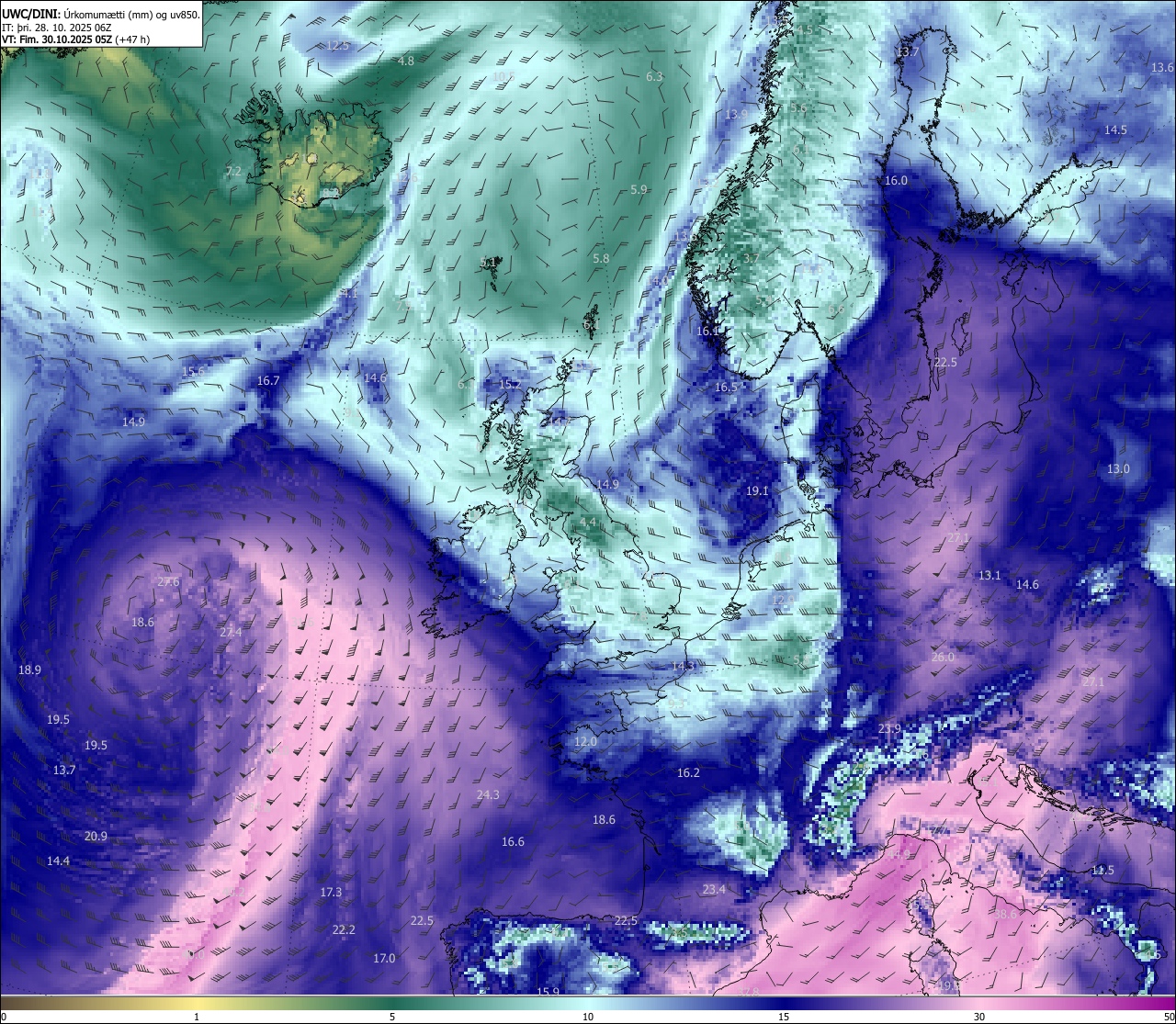Image resolution: width=1176 pixels, height=1024 pixels.
Task: Click the legend label 15
Action: coord(784,1017)
